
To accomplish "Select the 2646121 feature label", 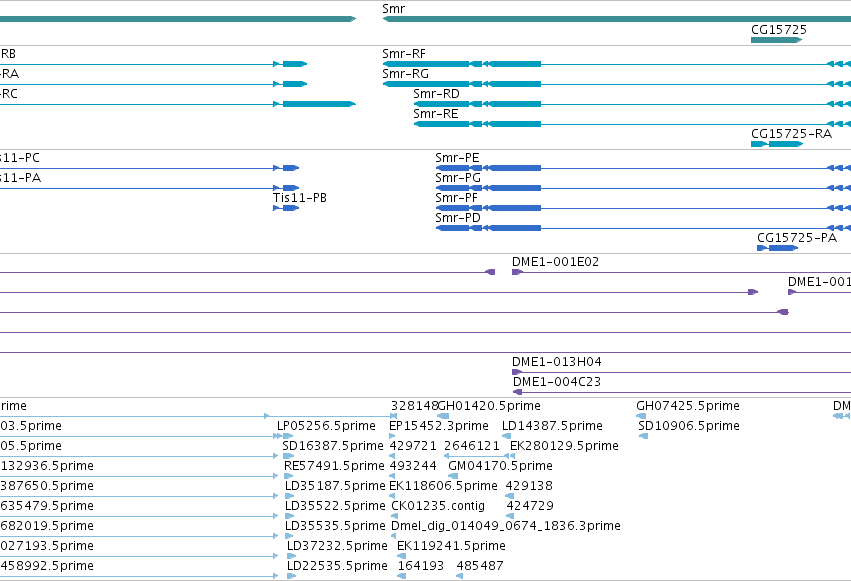I will click(472, 446).
